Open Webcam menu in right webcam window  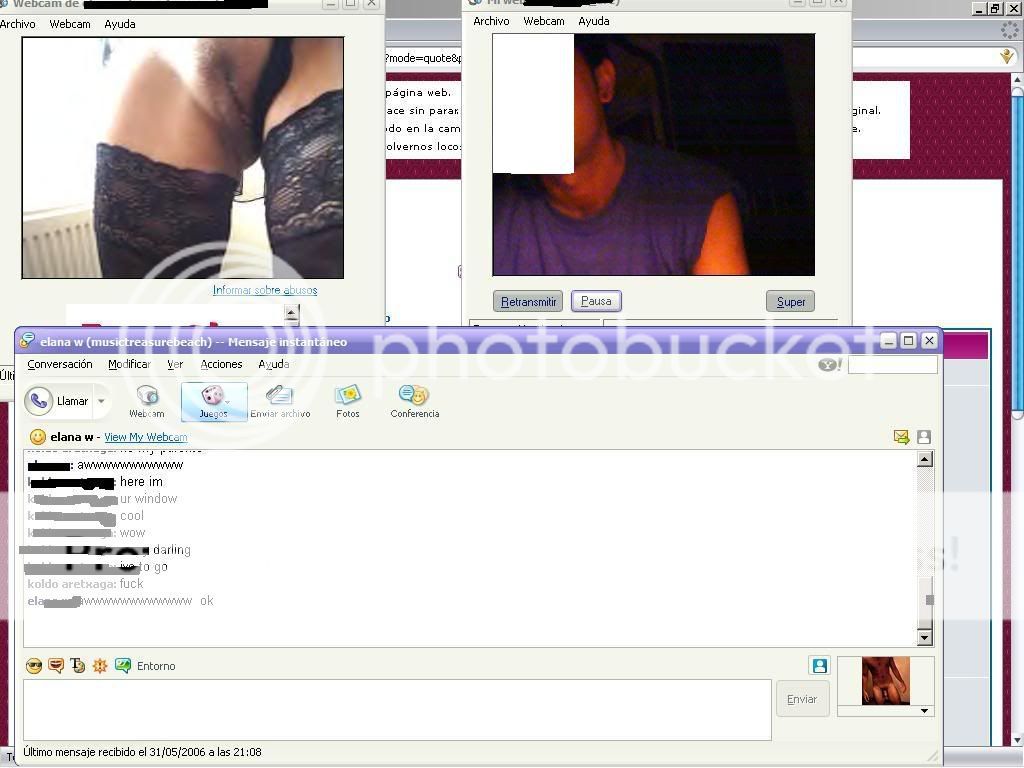(x=544, y=21)
